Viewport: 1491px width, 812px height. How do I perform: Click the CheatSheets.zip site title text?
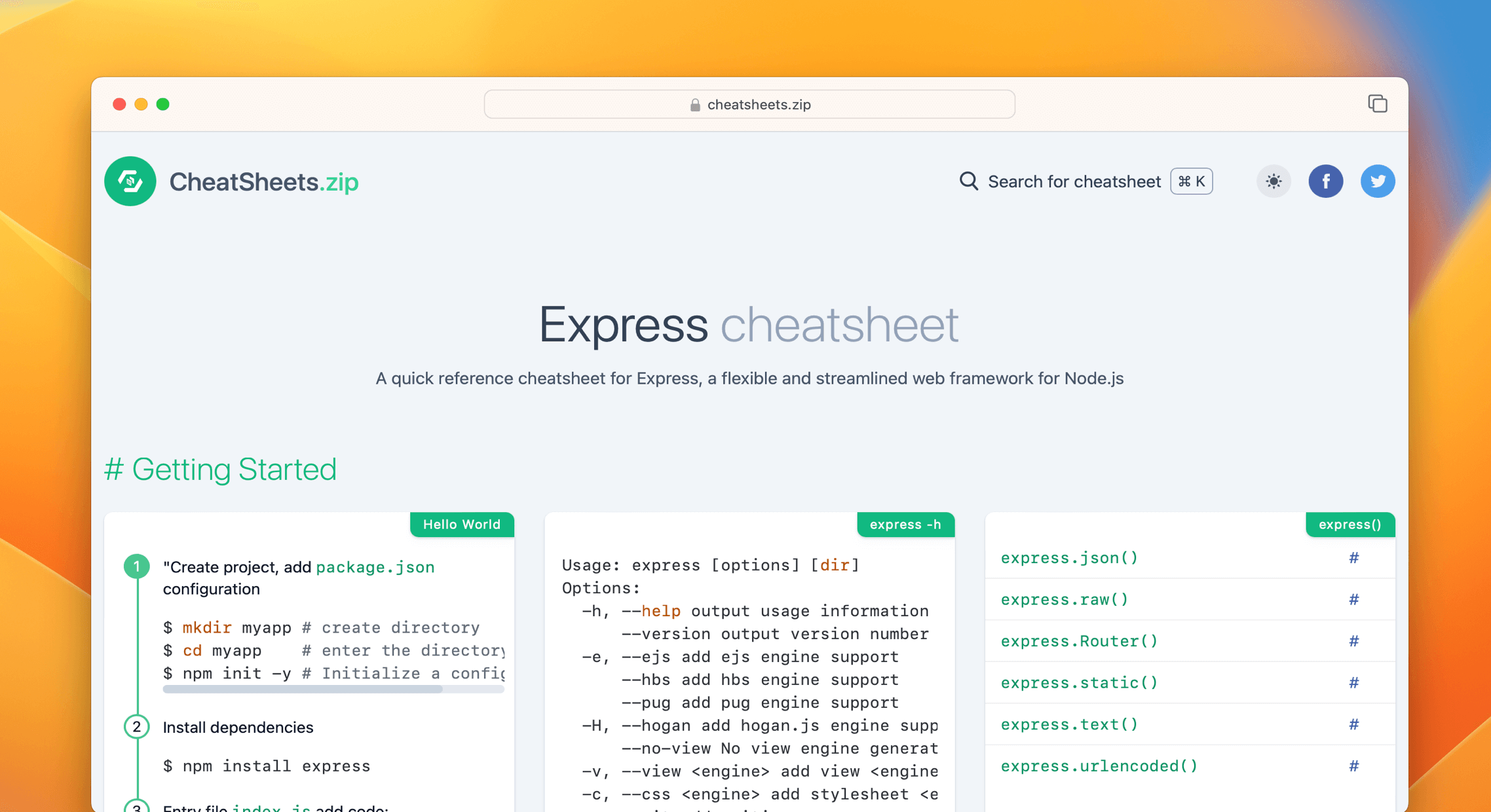coord(263,181)
